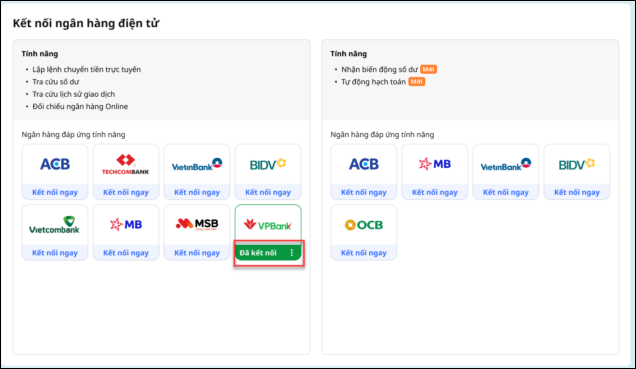Click 'Kết nối ngay' under Vietcombank
Screen dimensions: 636x369
[55, 253]
